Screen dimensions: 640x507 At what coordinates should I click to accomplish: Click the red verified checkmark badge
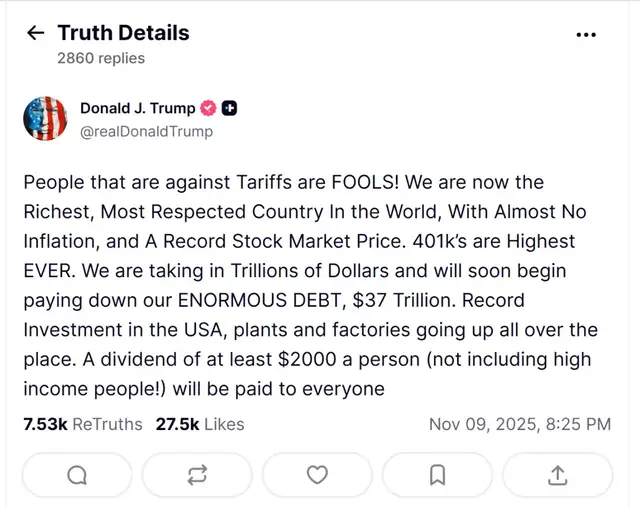[x=210, y=109]
